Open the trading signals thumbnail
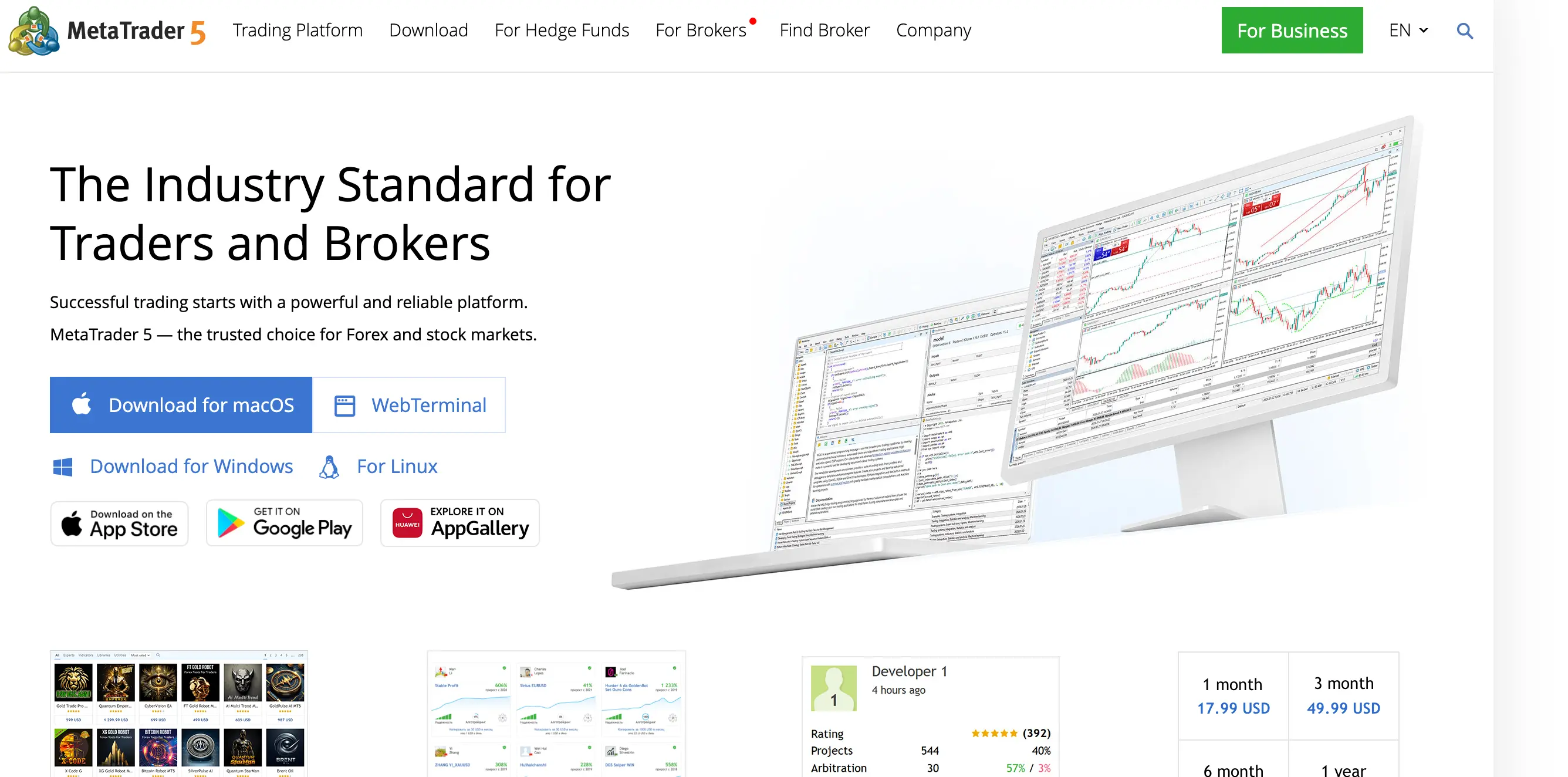Viewport: 1568px width, 777px height. 556,713
